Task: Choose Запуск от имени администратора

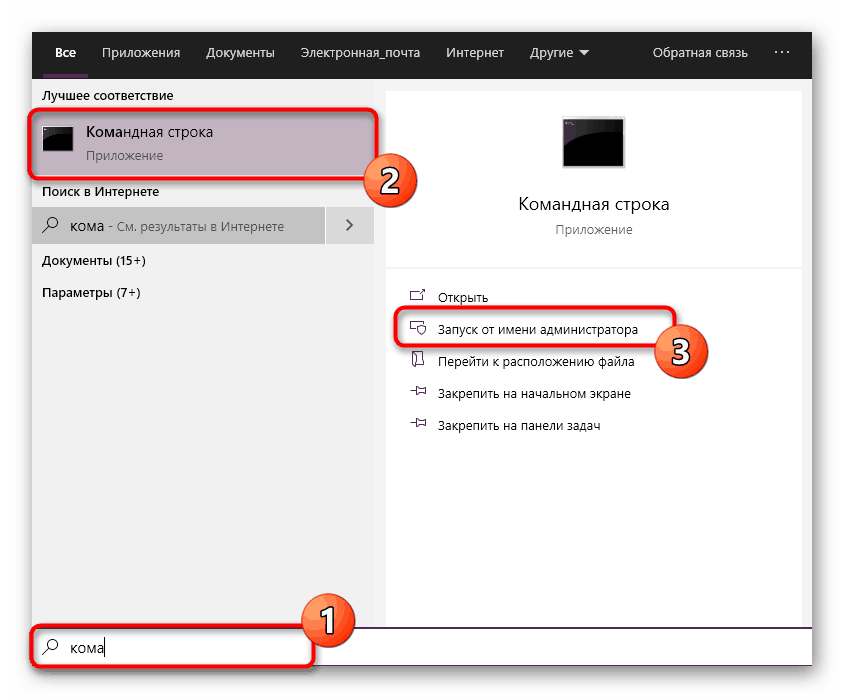Action: [537, 329]
